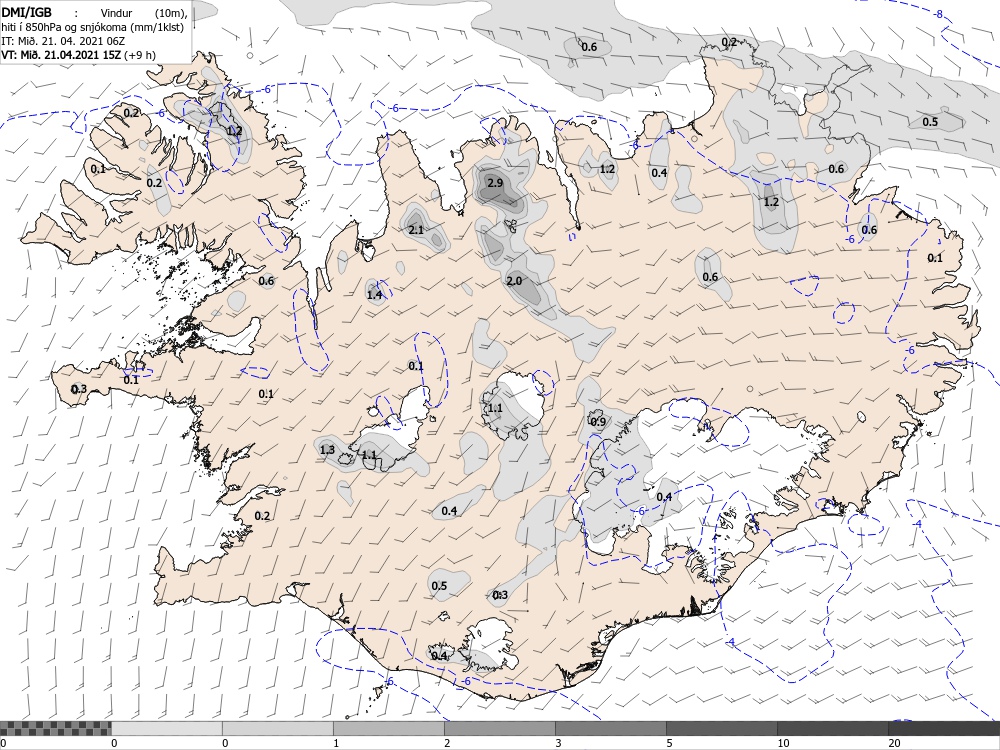
Task: Click the checkered segment of the legend bar
Action: 55,728
